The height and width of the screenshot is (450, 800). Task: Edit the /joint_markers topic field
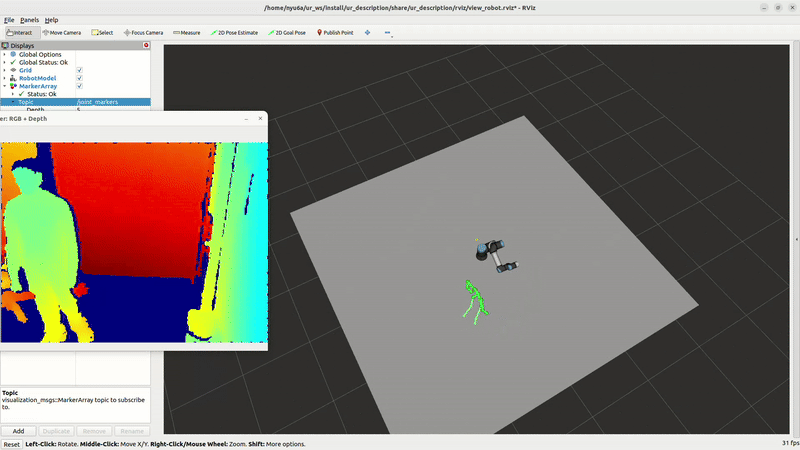click(113, 102)
